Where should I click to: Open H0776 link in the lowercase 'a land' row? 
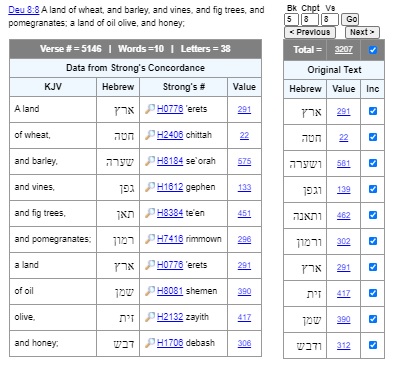point(170,265)
